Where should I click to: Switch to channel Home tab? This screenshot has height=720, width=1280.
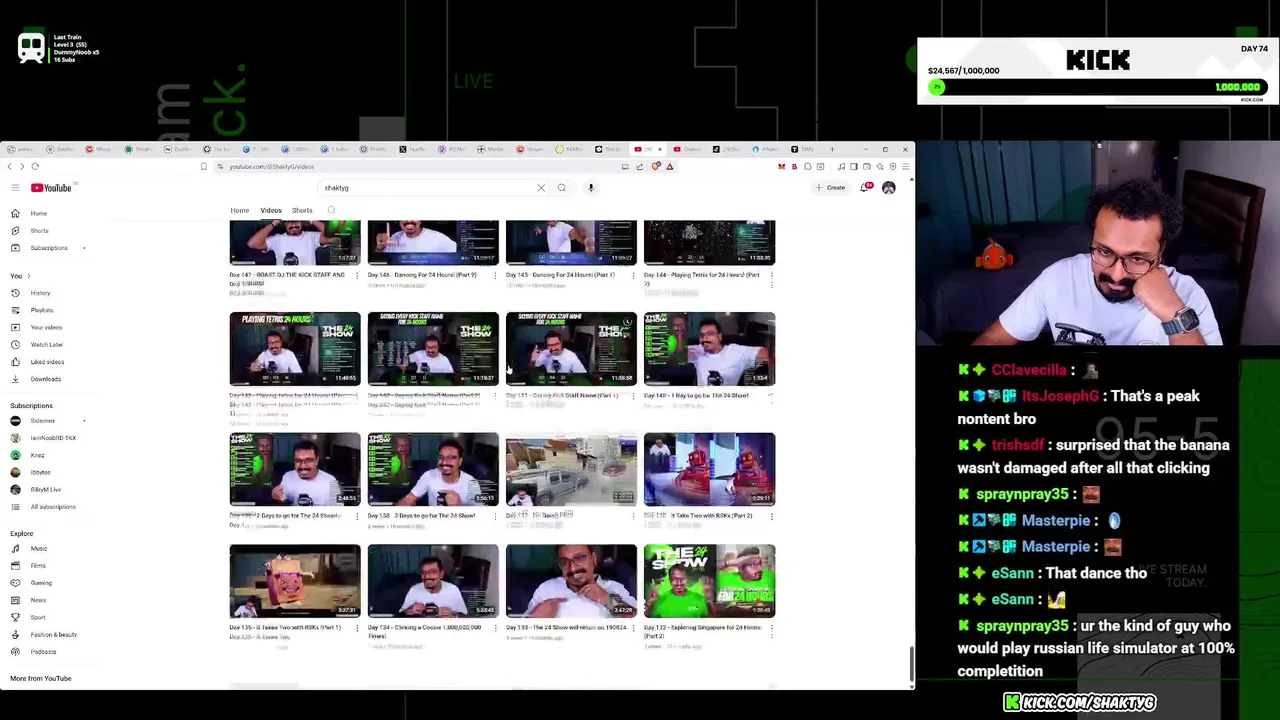[x=240, y=210]
